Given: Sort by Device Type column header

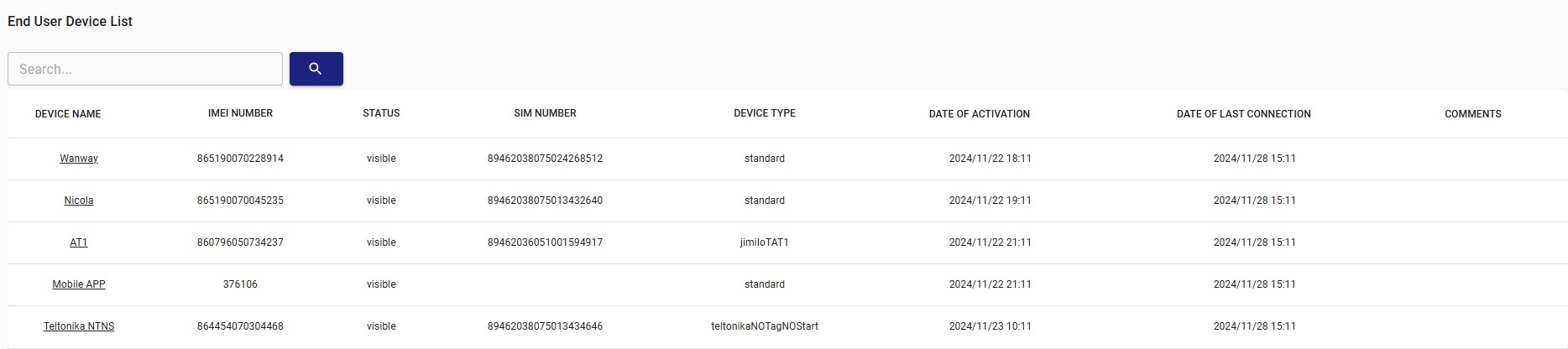Looking at the screenshot, I should point(764,113).
